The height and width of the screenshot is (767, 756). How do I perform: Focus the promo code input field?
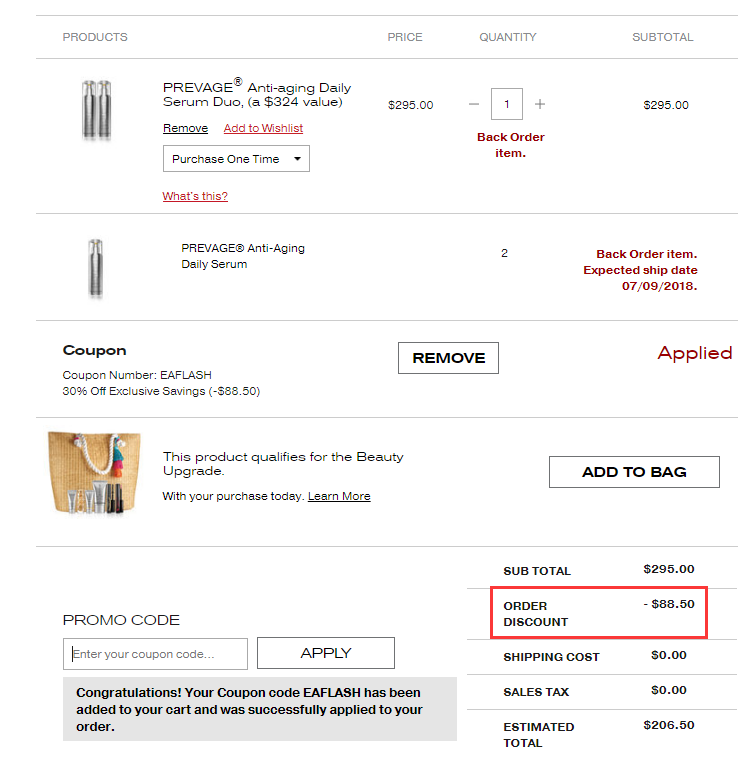pos(155,654)
